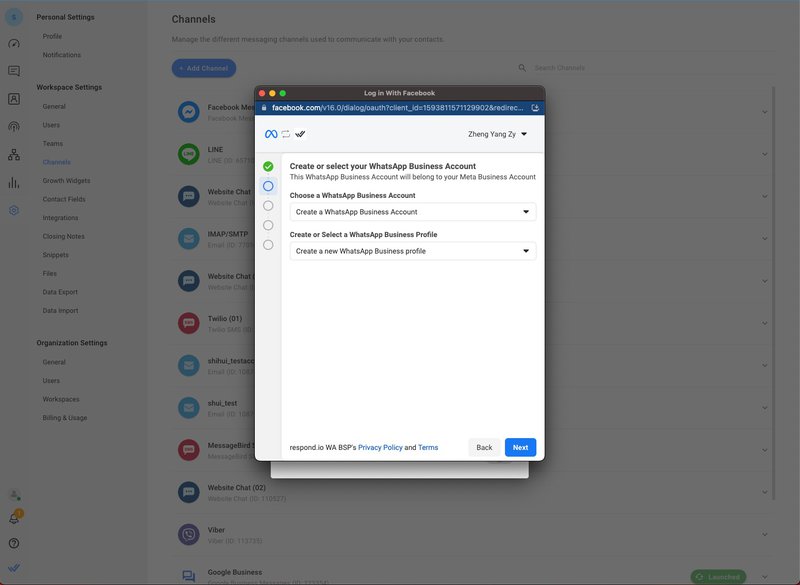Screen dimensions: 800x585
Task: Open Integrations settings
Action: point(60,218)
